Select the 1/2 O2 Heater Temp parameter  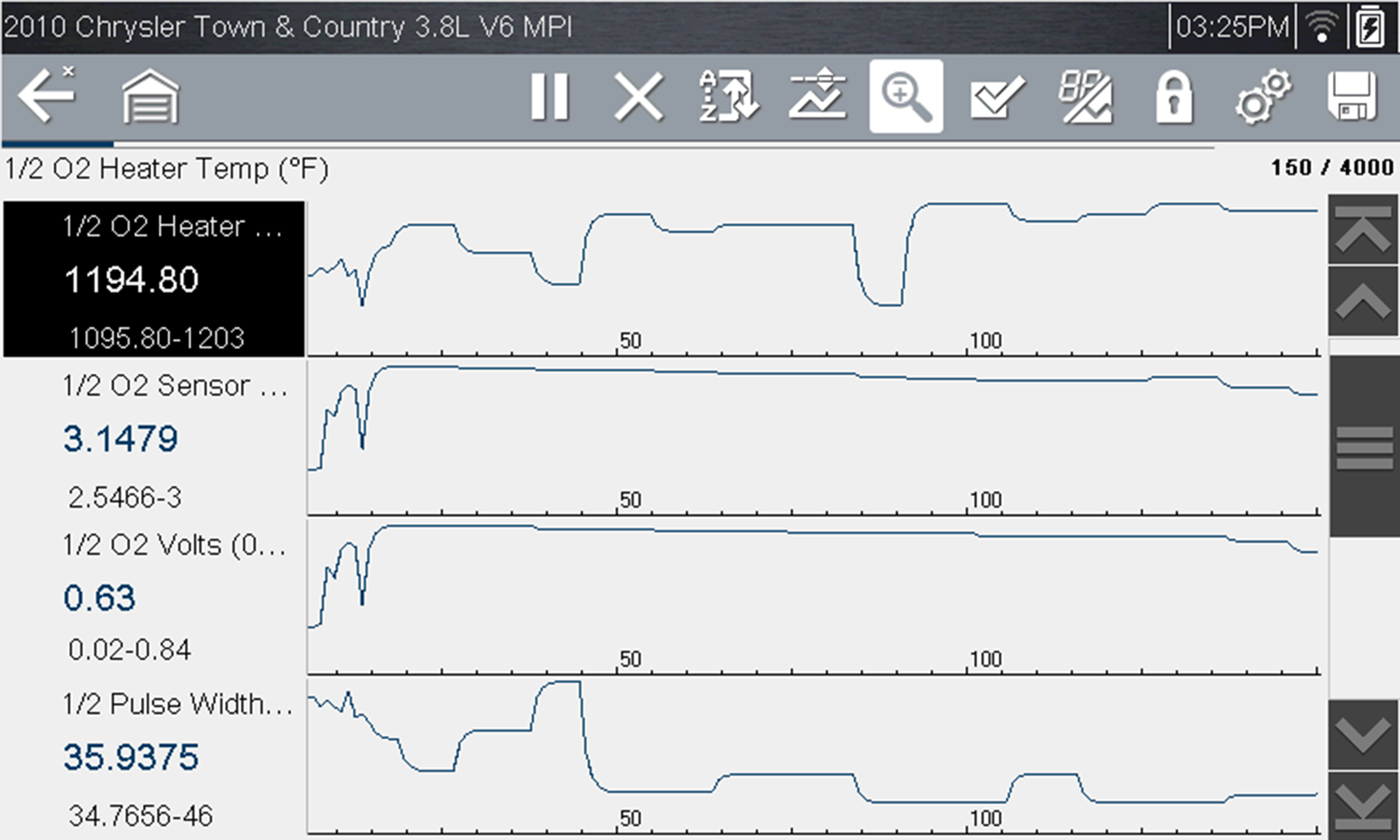pos(154,279)
